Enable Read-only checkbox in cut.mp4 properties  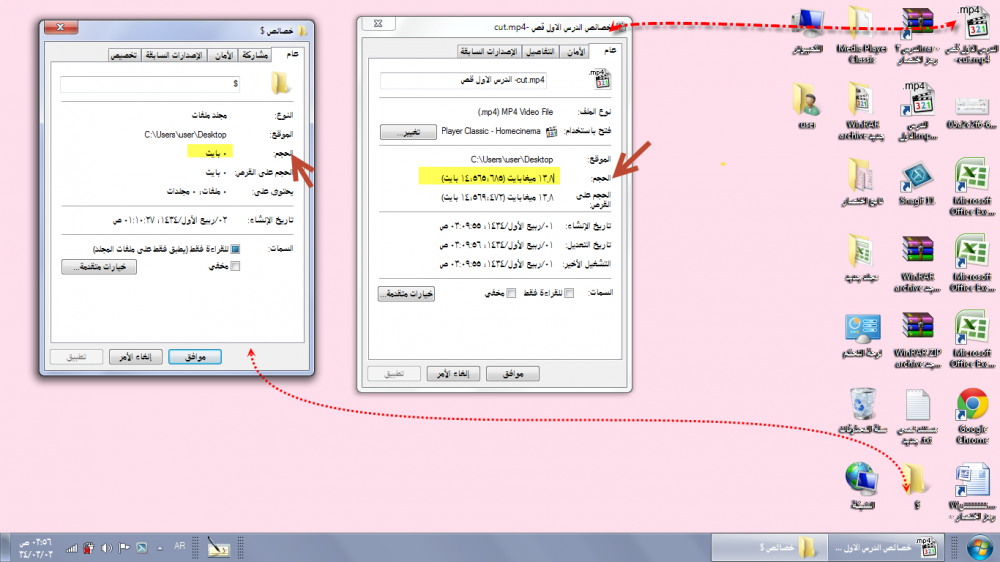point(569,293)
